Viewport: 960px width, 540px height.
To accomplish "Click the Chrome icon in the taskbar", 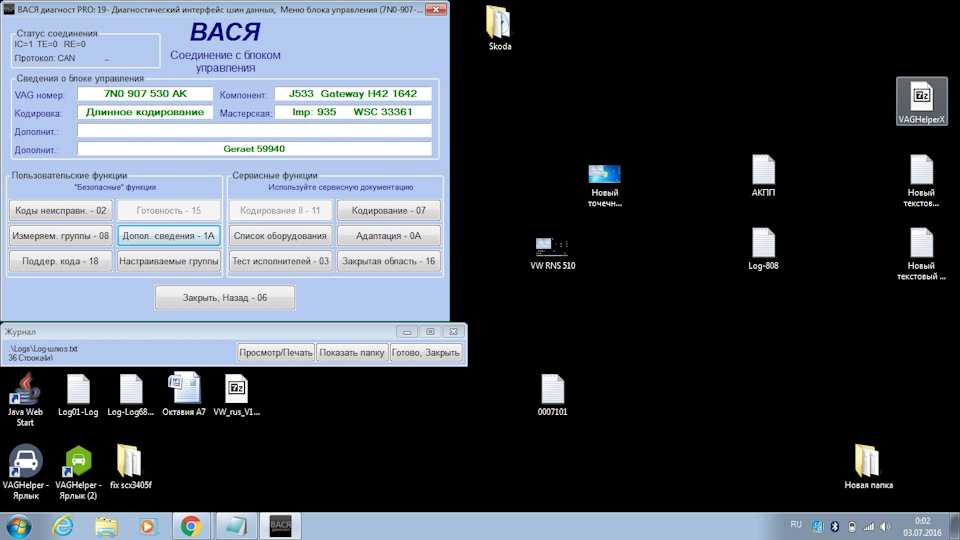I will click(190, 525).
